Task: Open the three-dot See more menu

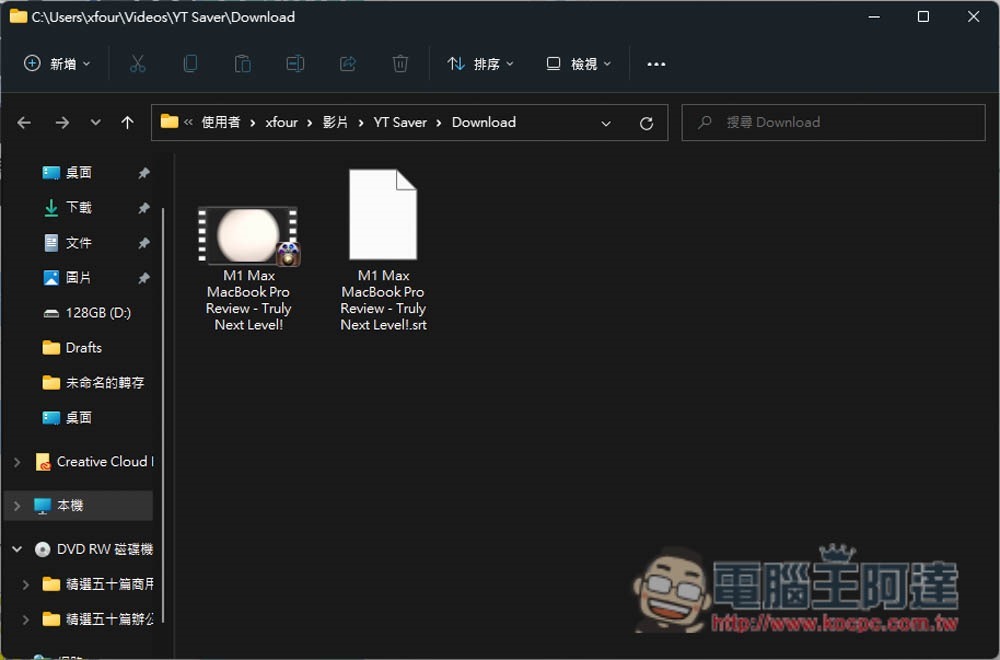Action: [x=656, y=64]
